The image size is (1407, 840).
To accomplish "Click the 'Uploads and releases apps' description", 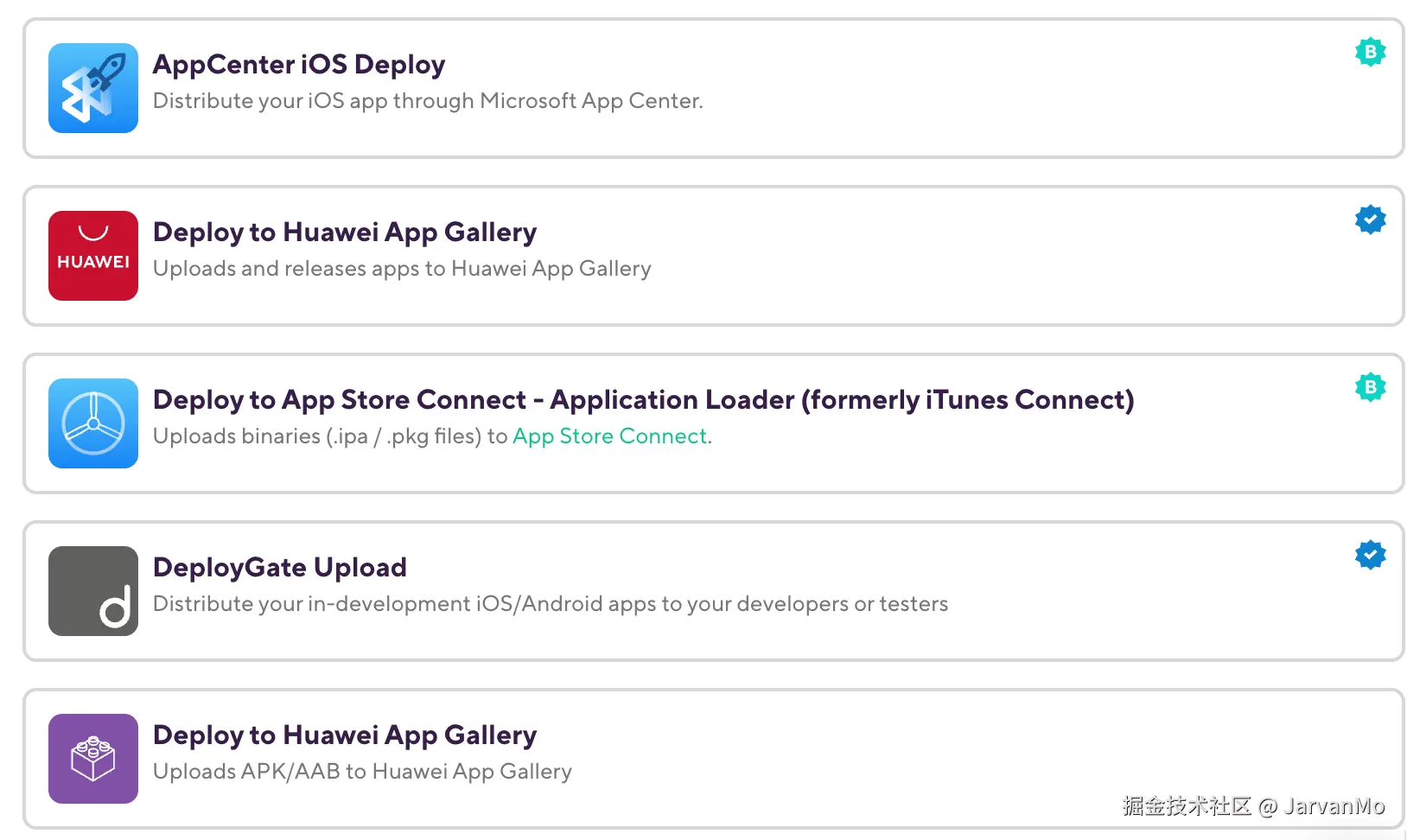I will click(x=401, y=269).
